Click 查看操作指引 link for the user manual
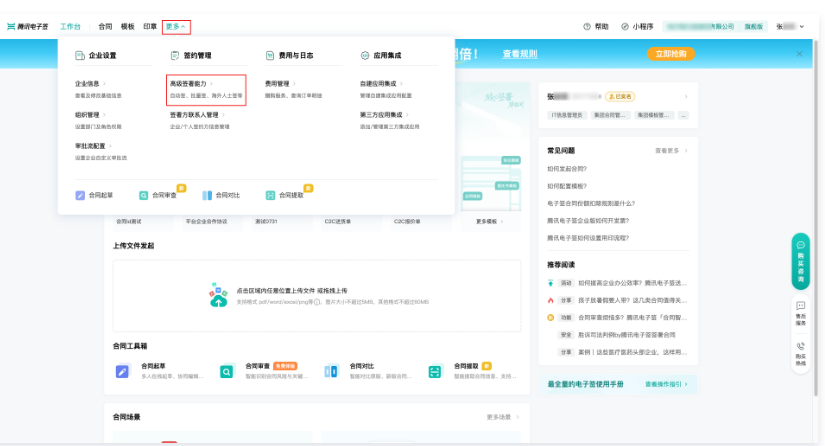The image size is (825, 446). click(666, 384)
